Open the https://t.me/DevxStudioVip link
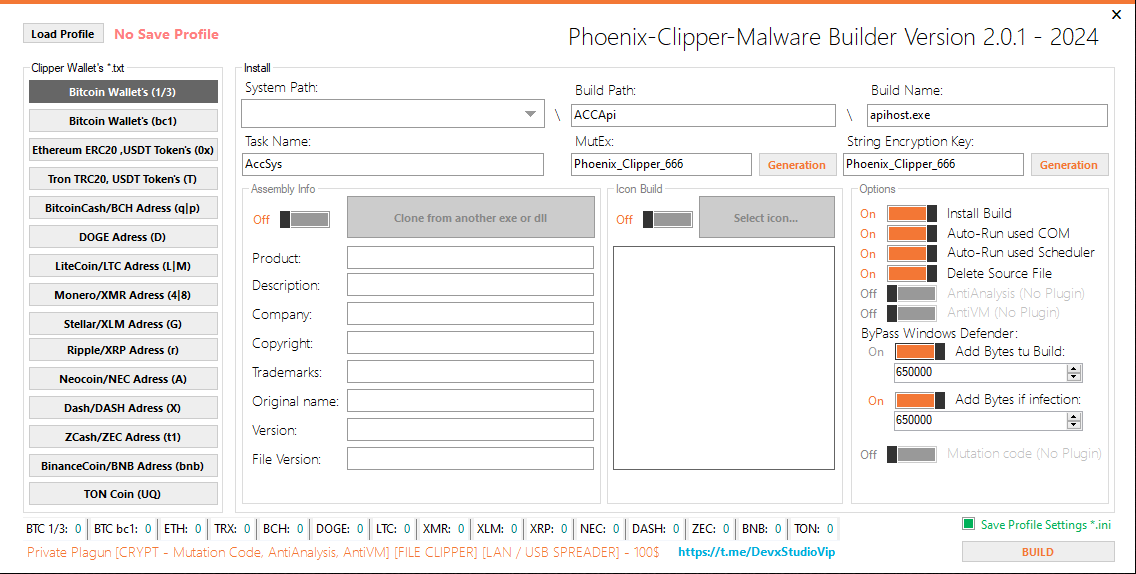This screenshot has width=1136, height=574. pyautogui.click(x=756, y=552)
